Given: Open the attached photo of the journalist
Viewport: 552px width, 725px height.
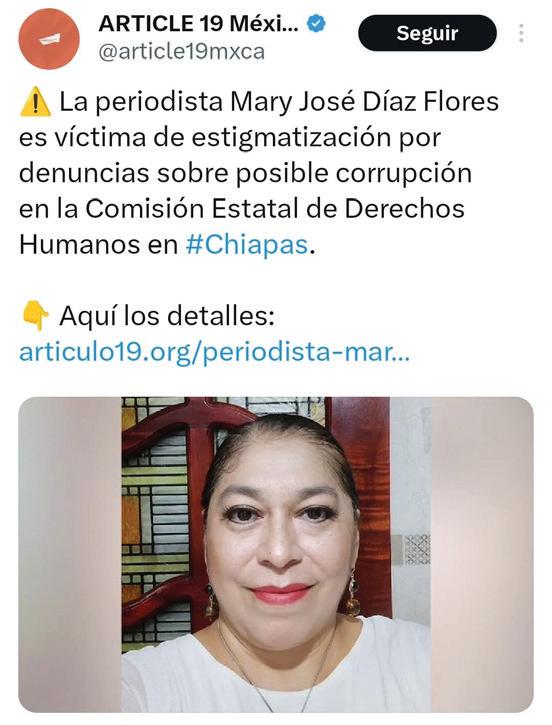Looking at the screenshot, I should tap(276, 554).
